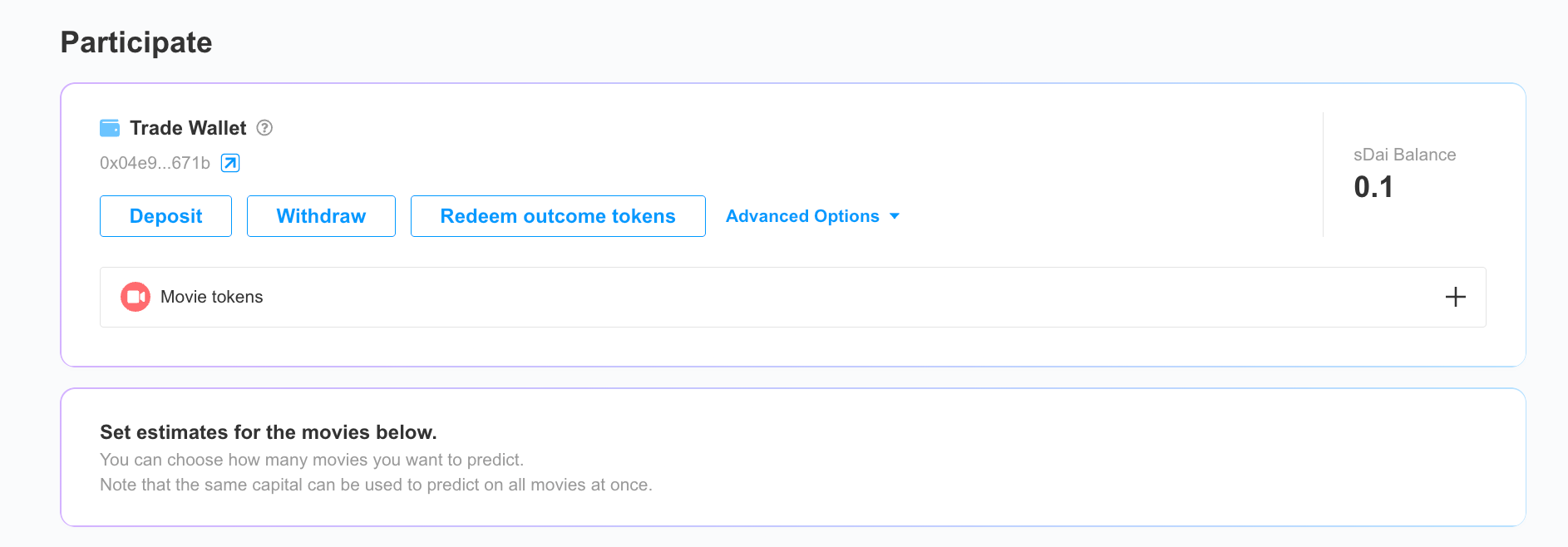Click the Trade Wallet title text
Screen dimensions: 1568x547
[188, 128]
